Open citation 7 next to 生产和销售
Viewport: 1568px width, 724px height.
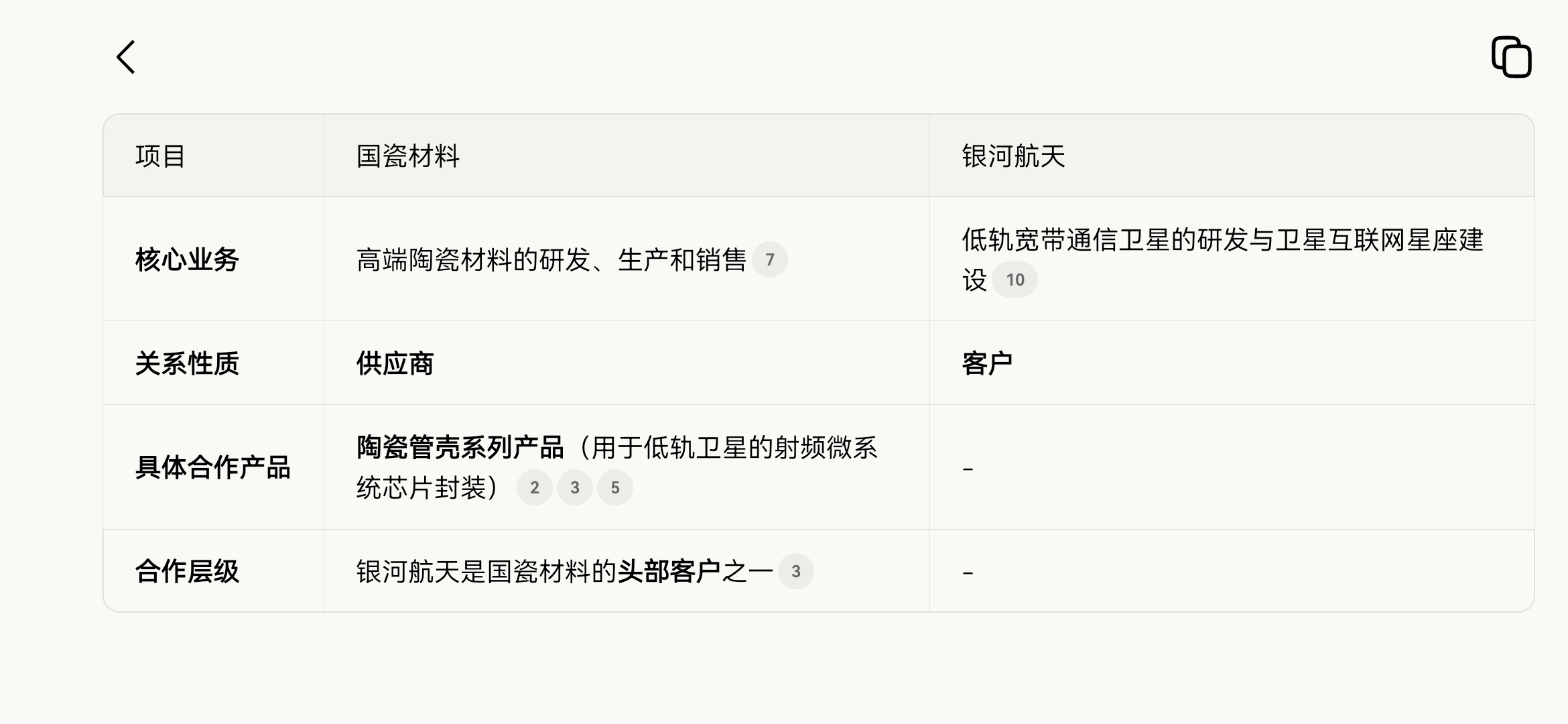(x=769, y=259)
